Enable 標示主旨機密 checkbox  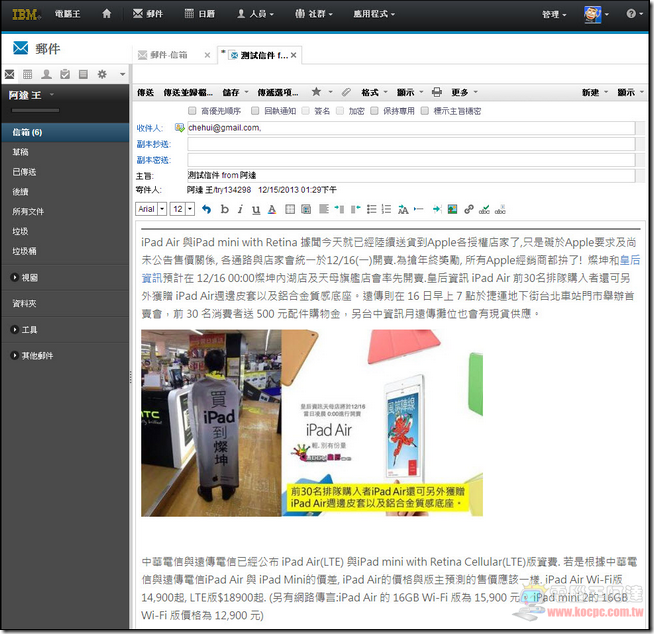click(425, 111)
